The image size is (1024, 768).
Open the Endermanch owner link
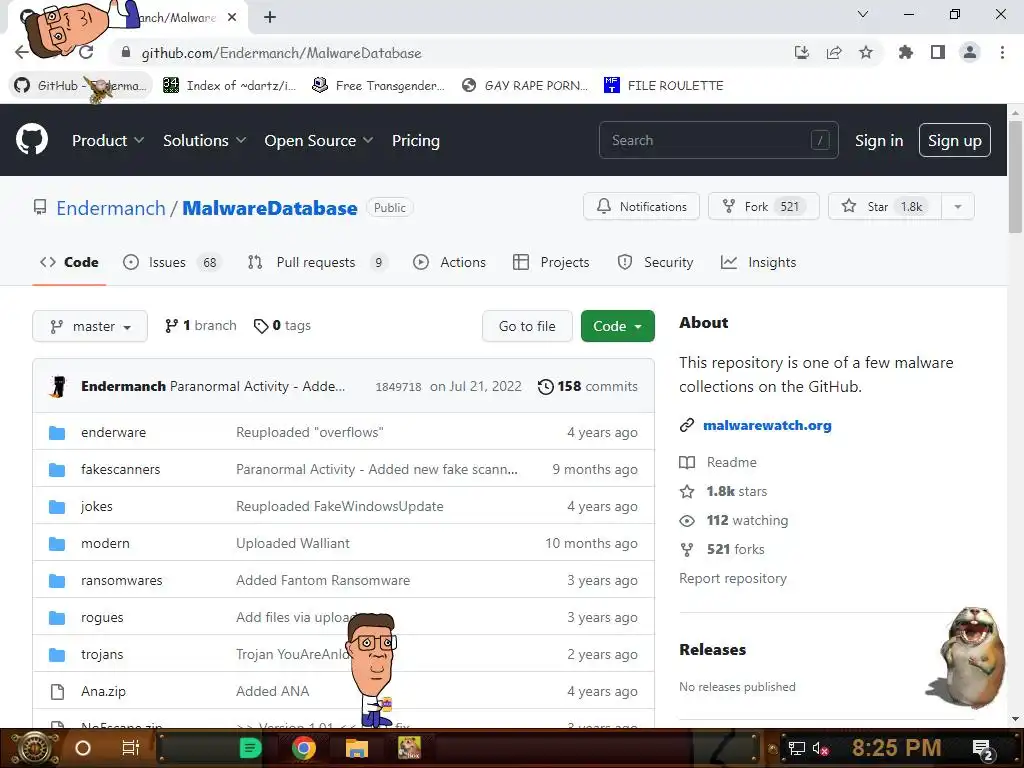(111, 208)
